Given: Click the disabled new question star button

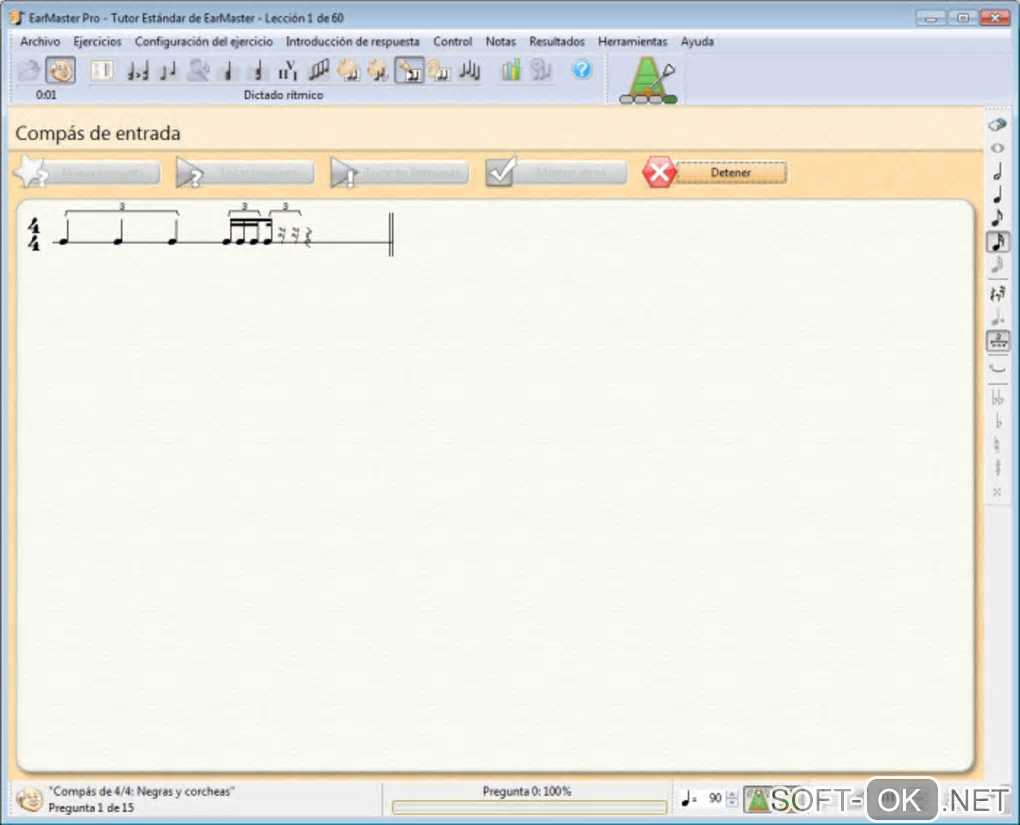Looking at the screenshot, I should pyautogui.click(x=88, y=172).
